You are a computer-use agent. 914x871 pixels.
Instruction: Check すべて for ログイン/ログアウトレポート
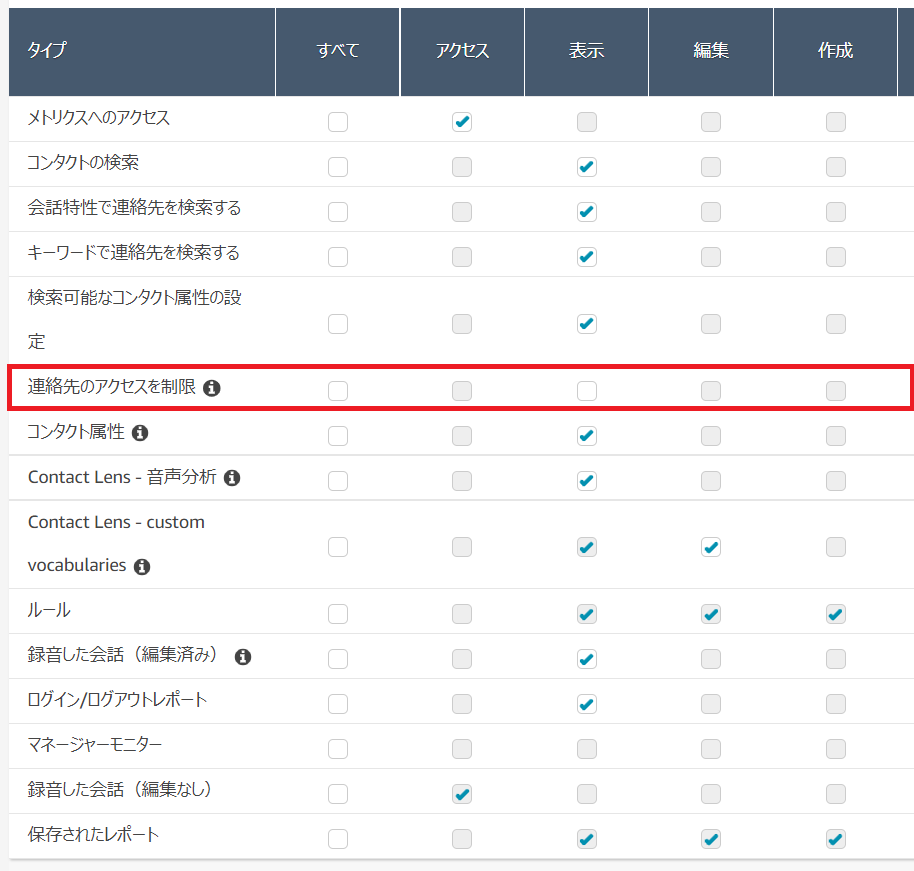(338, 704)
